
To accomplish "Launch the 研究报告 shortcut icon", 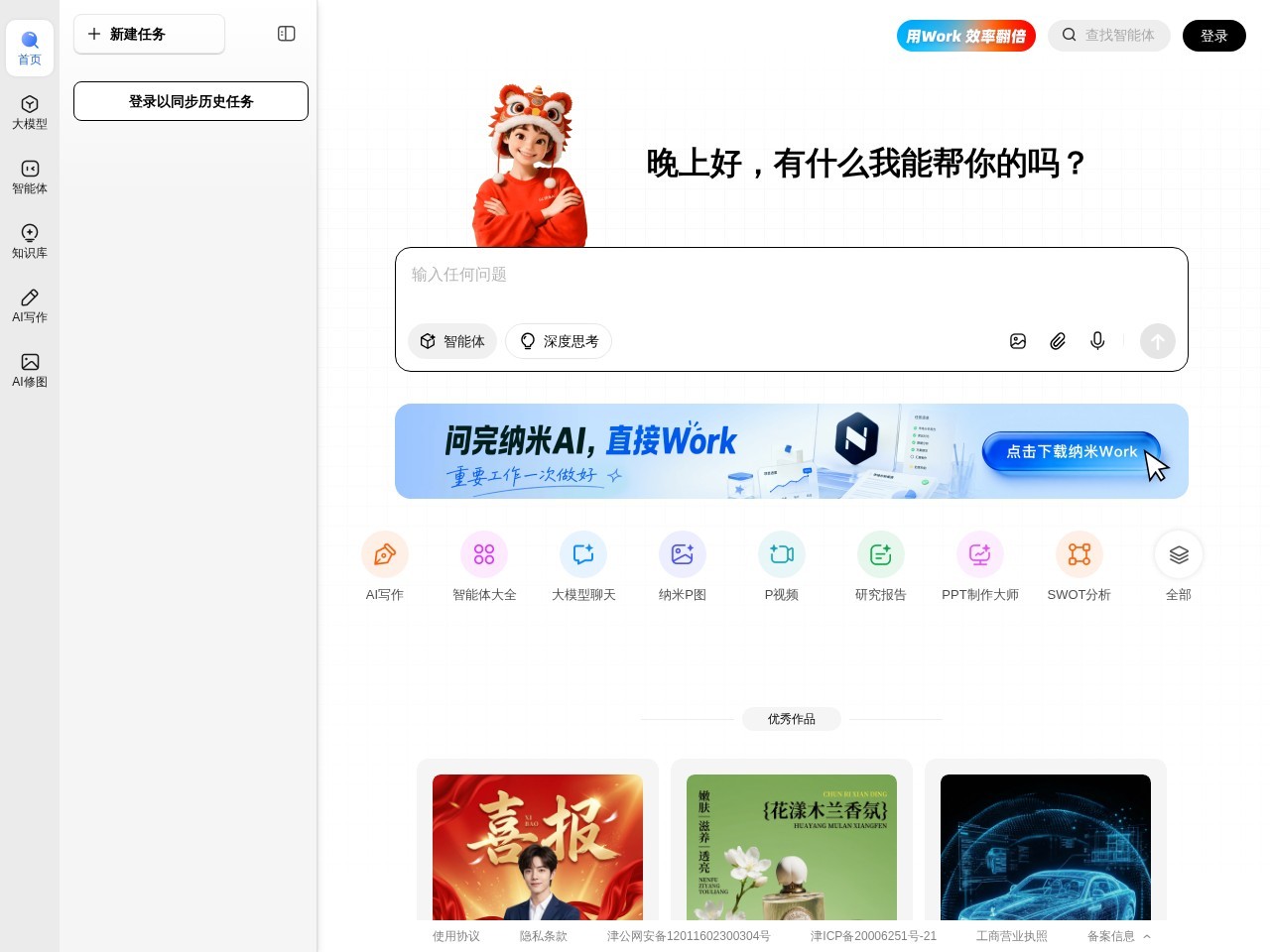I will [x=881, y=554].
